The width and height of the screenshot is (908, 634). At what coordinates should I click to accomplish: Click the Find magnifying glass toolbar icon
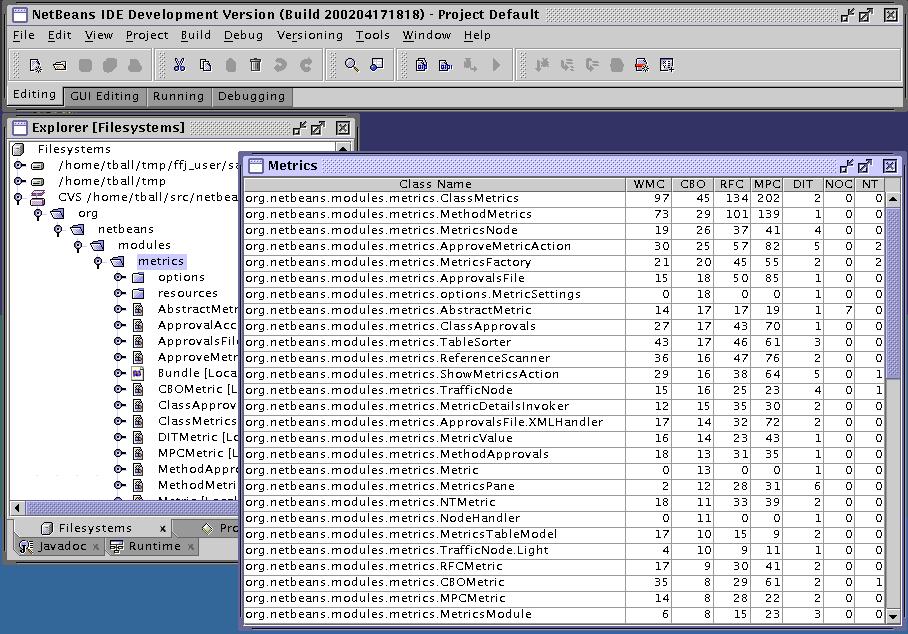[x=351, y=65]
